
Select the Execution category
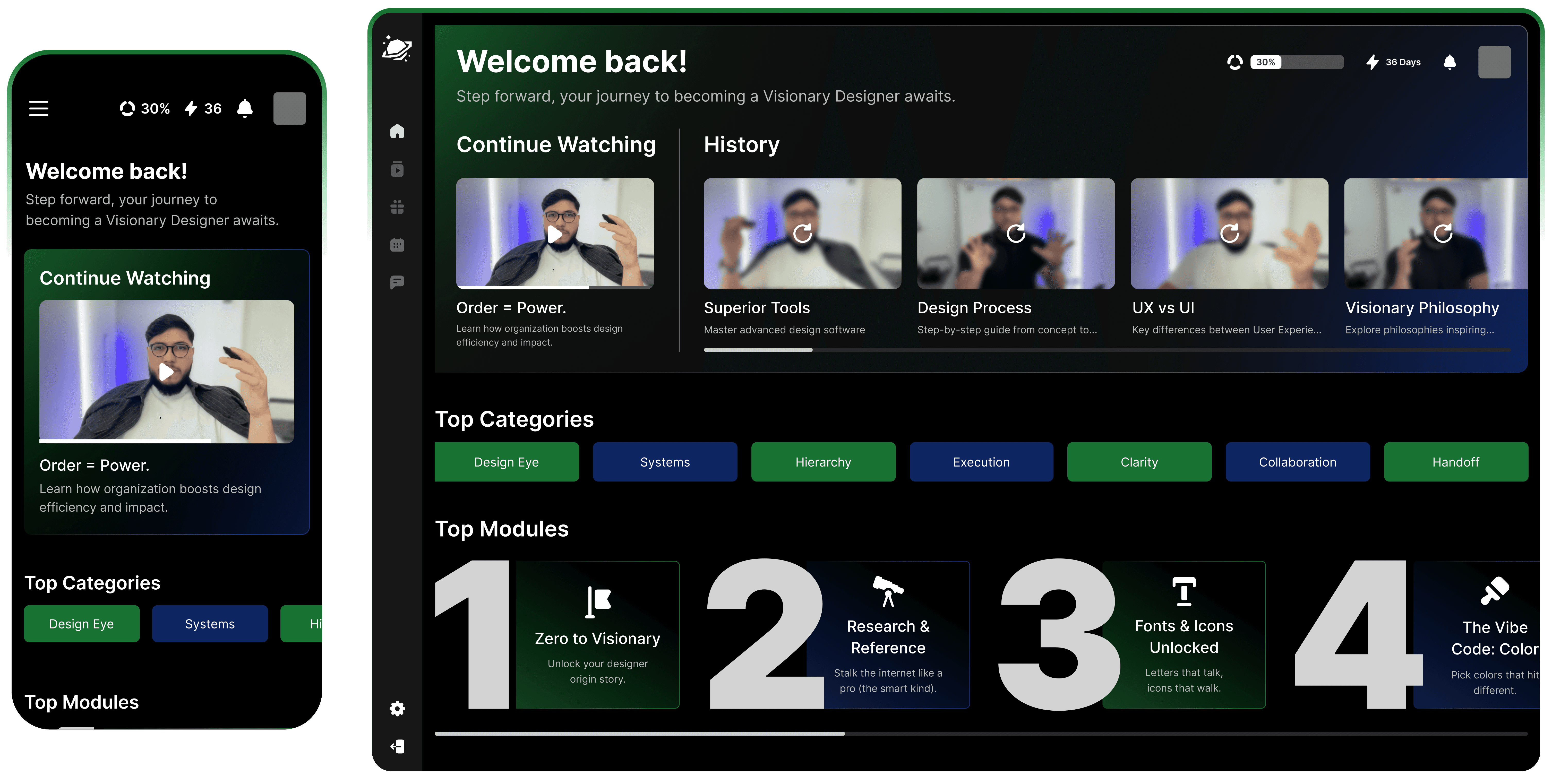(981, 462)
